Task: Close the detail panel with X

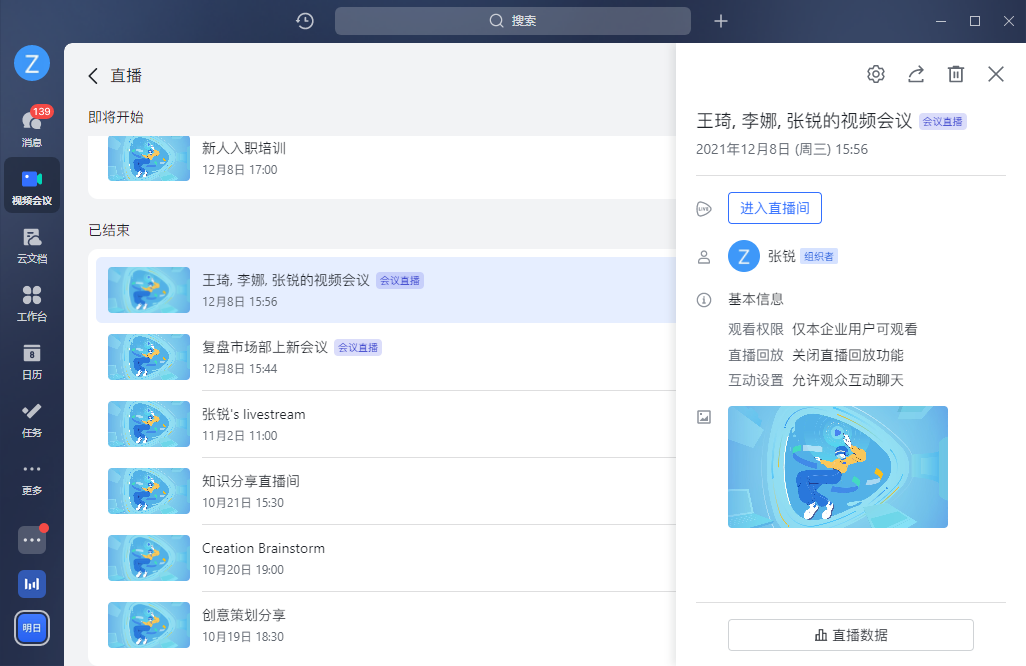Action: click(996, 74)
